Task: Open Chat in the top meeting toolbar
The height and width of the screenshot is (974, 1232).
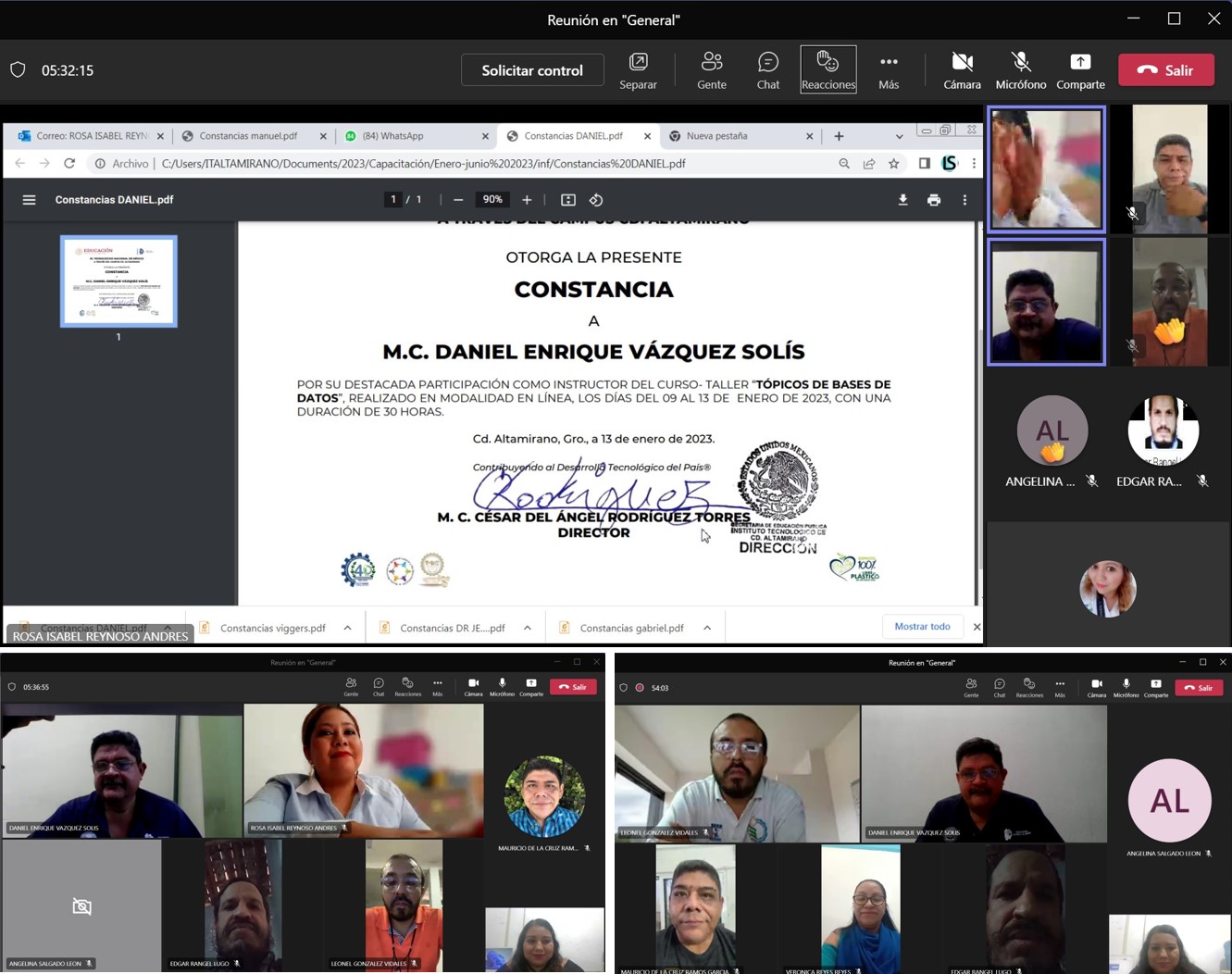Action: tap(768, 70)
